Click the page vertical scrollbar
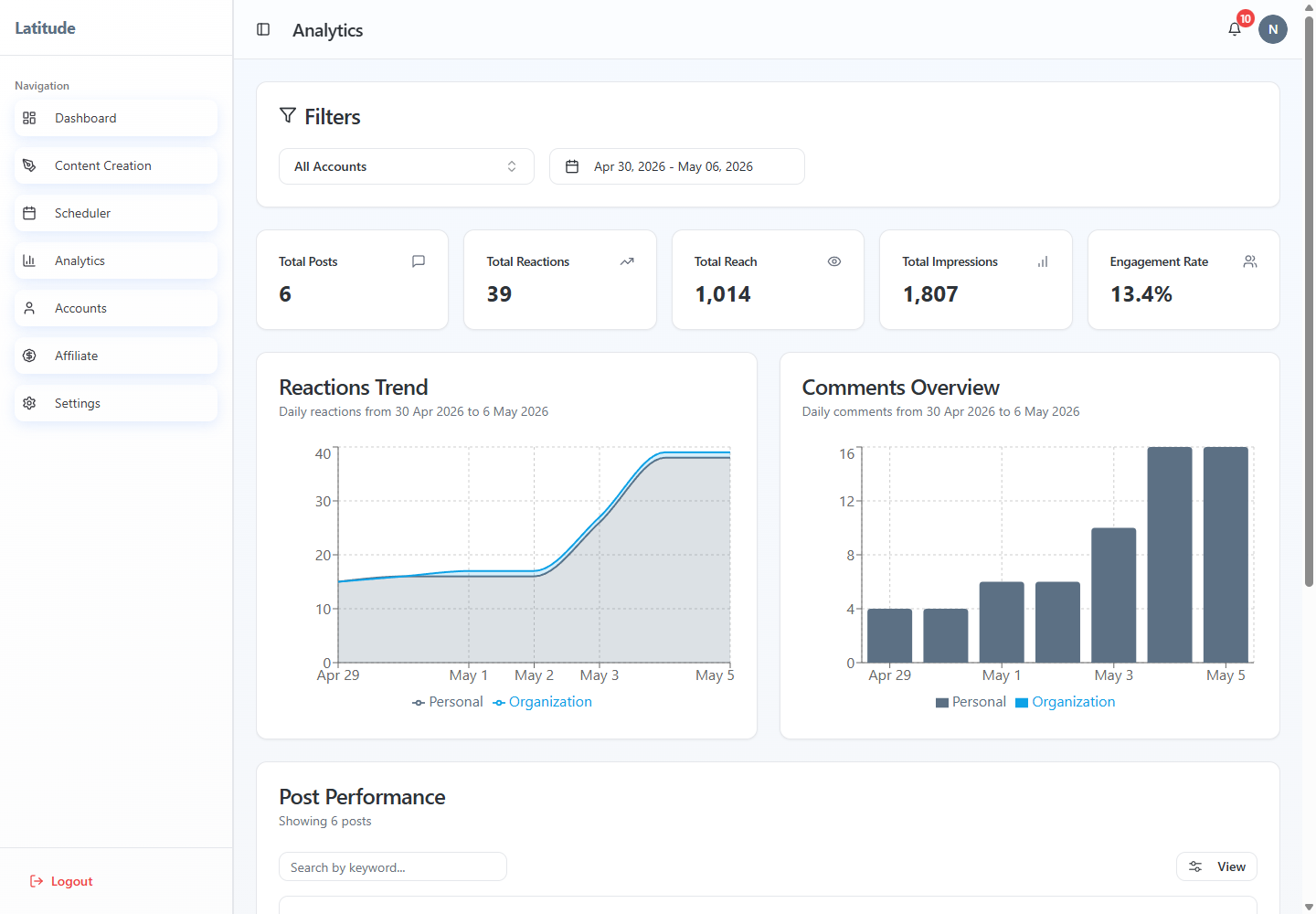1316x914 pixels. click(1309, 302)
